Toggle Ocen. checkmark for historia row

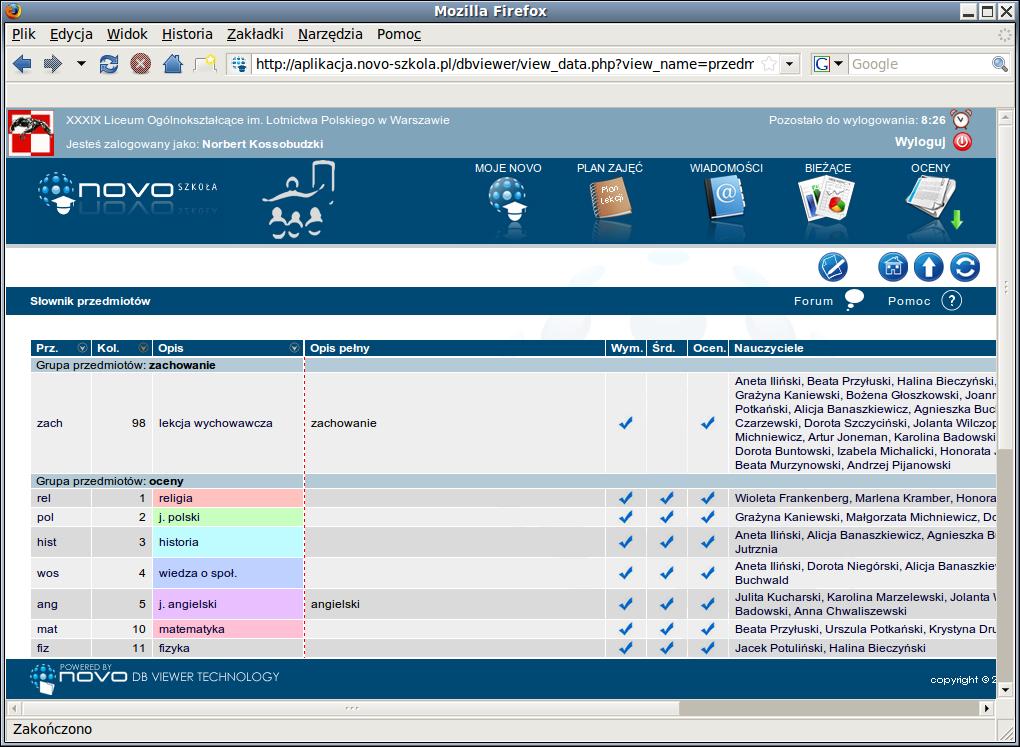tap(708, 542)
